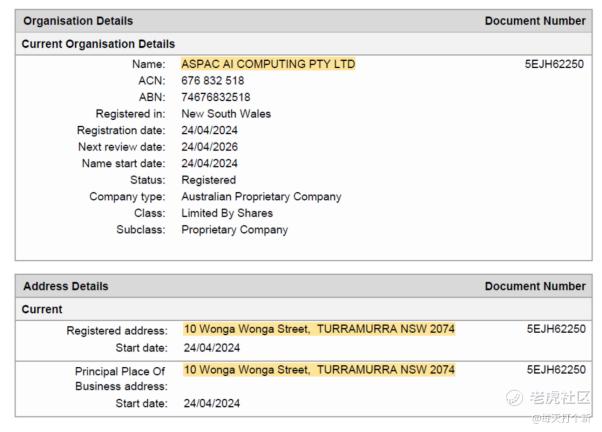
Task: Click the document number beside Principal Place Of Business
Action: click(554, 370)
